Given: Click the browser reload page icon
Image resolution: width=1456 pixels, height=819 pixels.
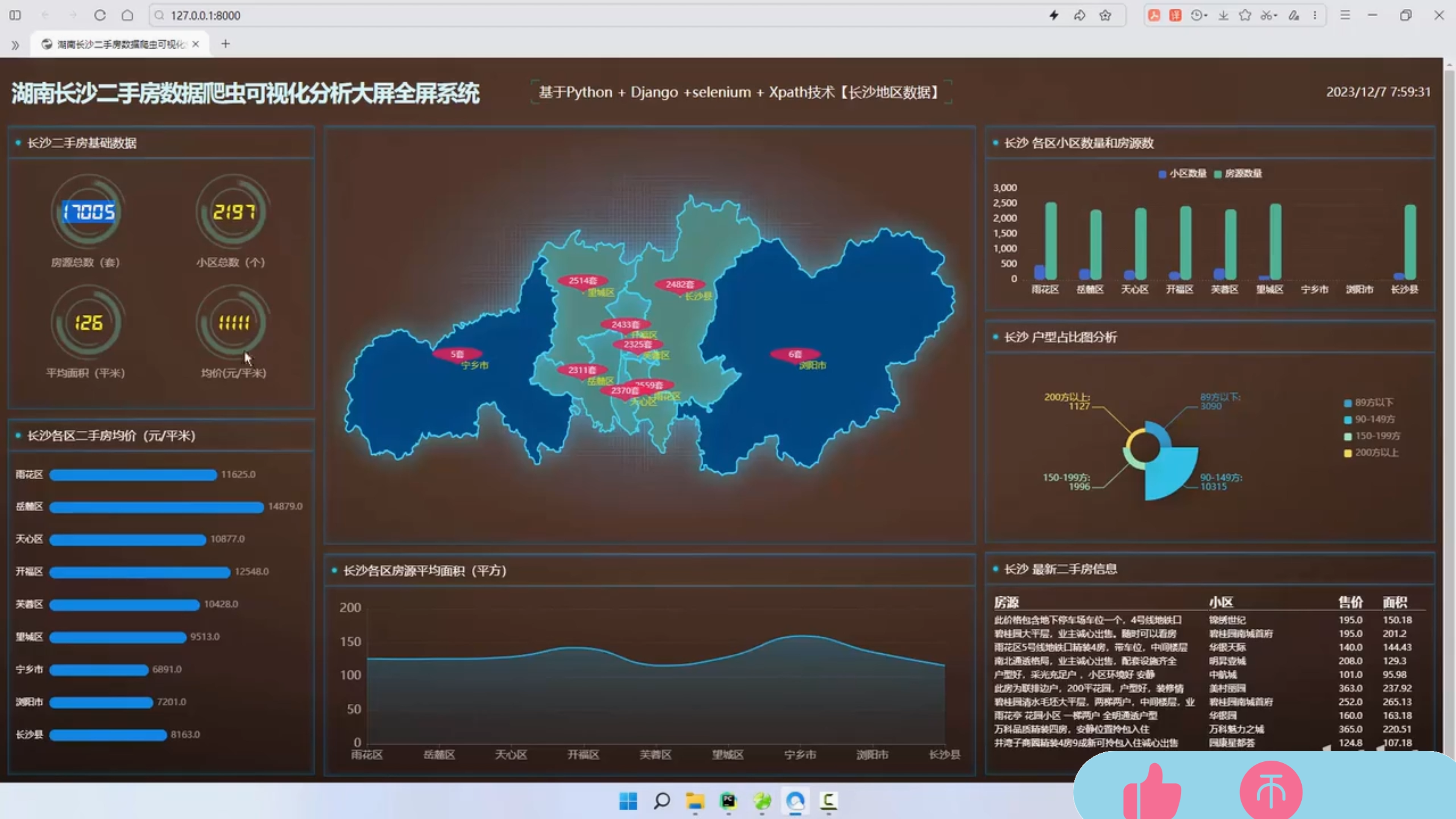Looking at the screenshot, I should [100, 15].
